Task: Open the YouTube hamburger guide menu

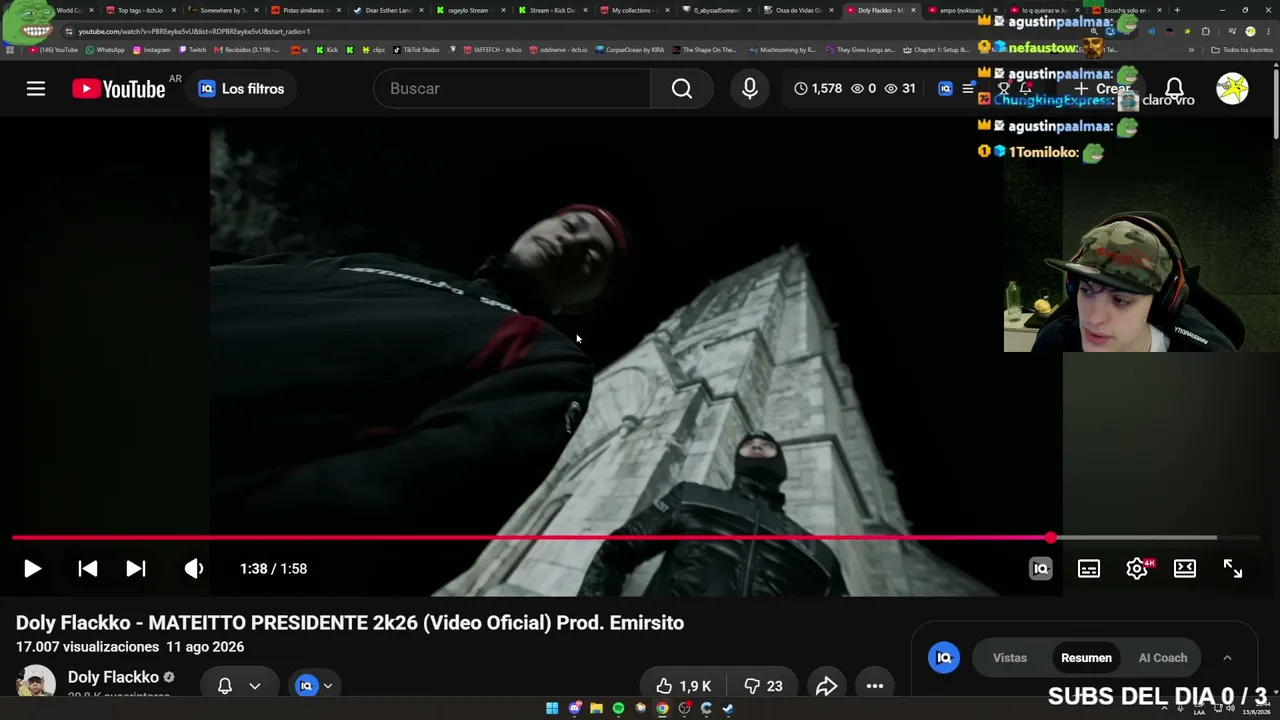Action: pyautogui.click(x=36, y=89)
